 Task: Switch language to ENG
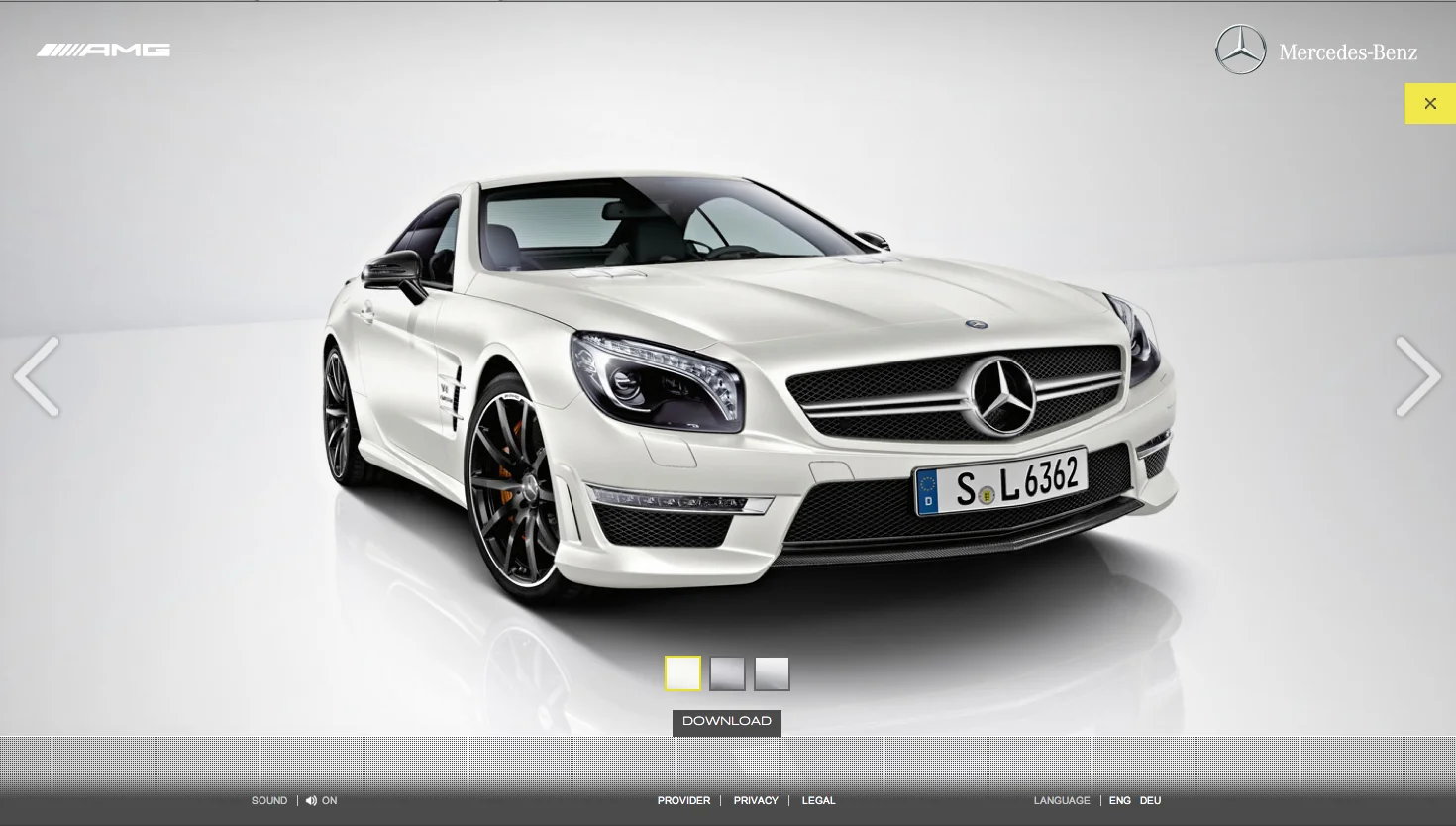(x=1119, y=801)
